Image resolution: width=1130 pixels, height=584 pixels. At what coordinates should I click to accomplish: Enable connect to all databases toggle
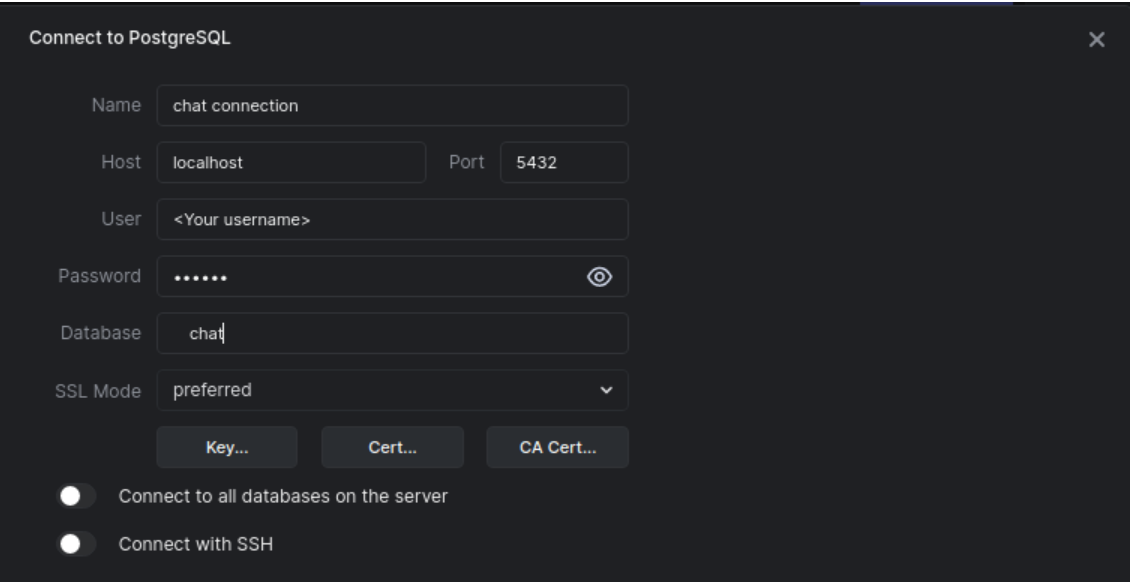coord(78,497)
